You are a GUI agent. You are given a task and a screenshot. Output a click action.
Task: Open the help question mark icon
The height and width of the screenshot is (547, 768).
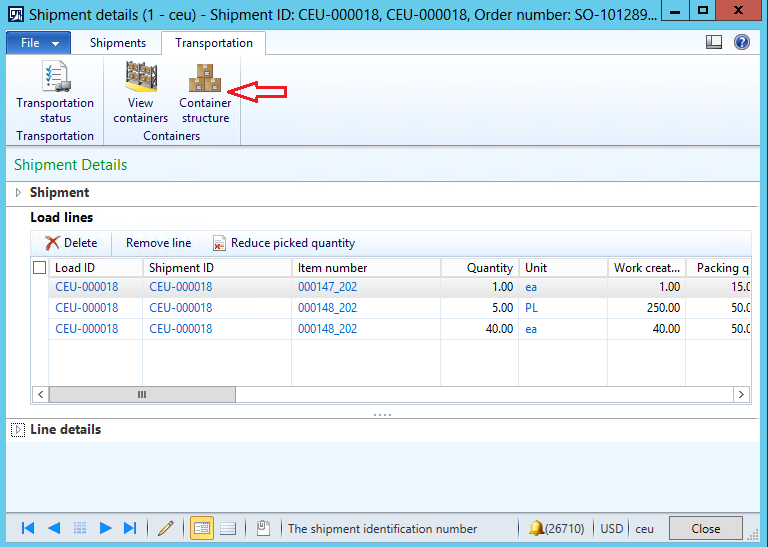pos(742,43)
